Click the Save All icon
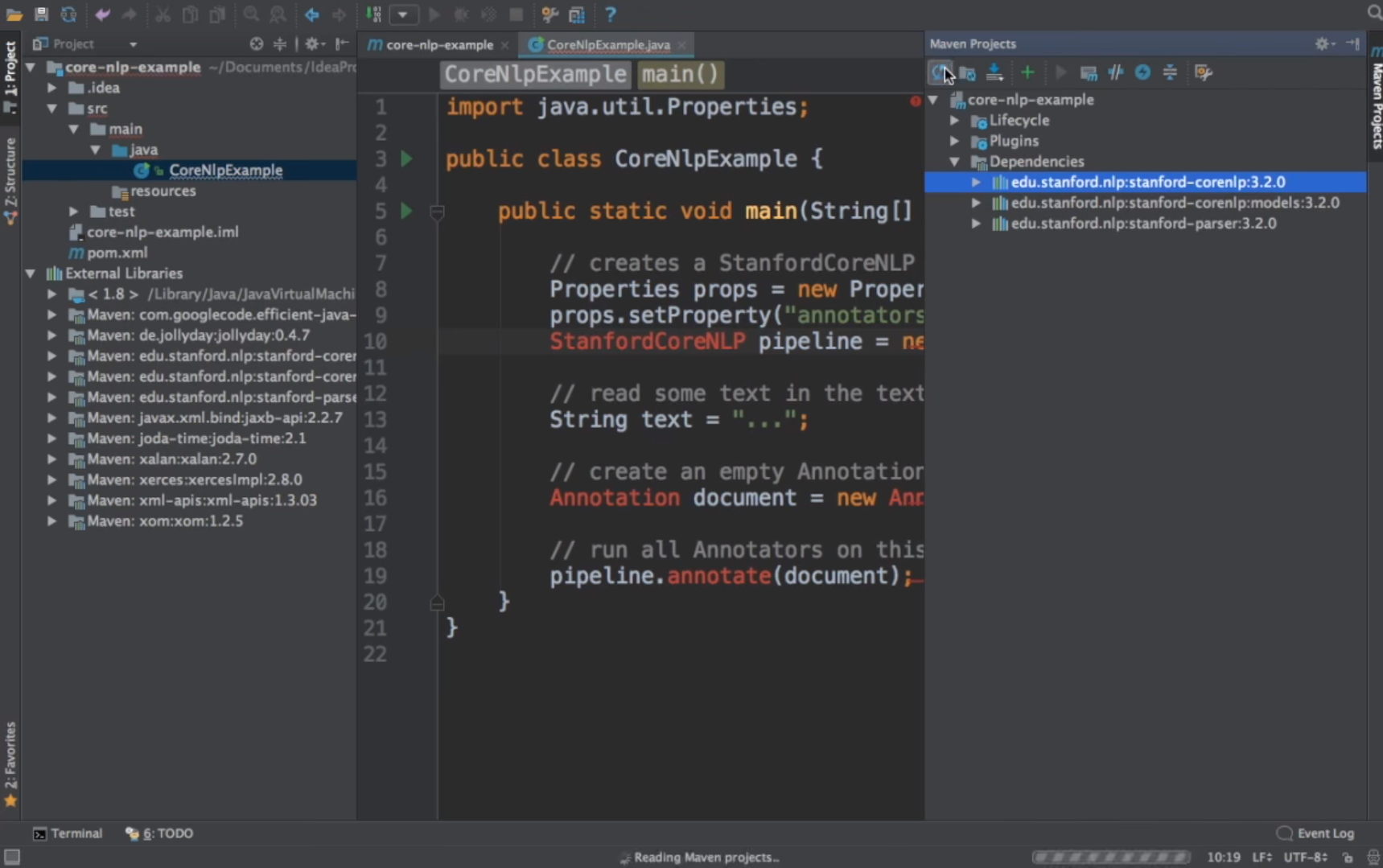The height and width of the screenshot is (868, 1383). [x=41, y=14]
